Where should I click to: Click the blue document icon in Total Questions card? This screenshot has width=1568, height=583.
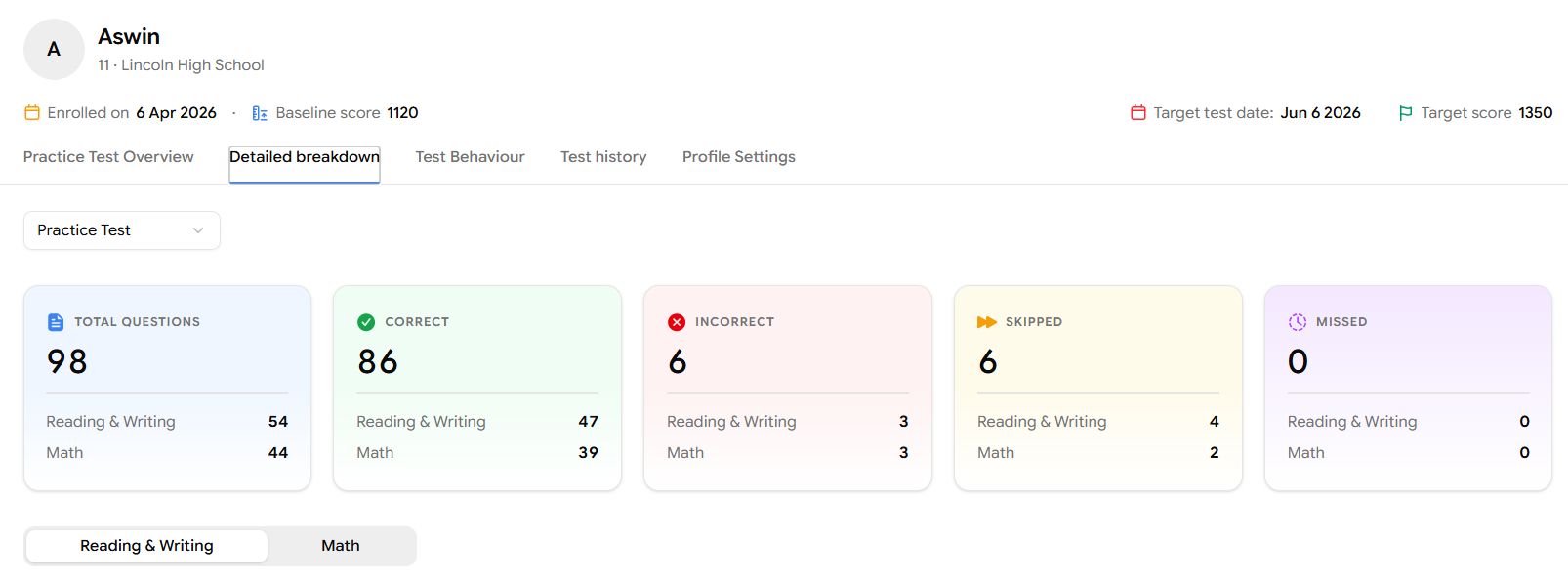pyautogui.click(x=56, y=322)
